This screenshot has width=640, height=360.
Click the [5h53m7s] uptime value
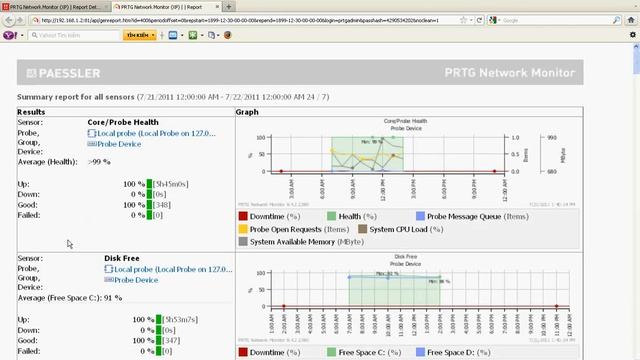click(180, 320)
